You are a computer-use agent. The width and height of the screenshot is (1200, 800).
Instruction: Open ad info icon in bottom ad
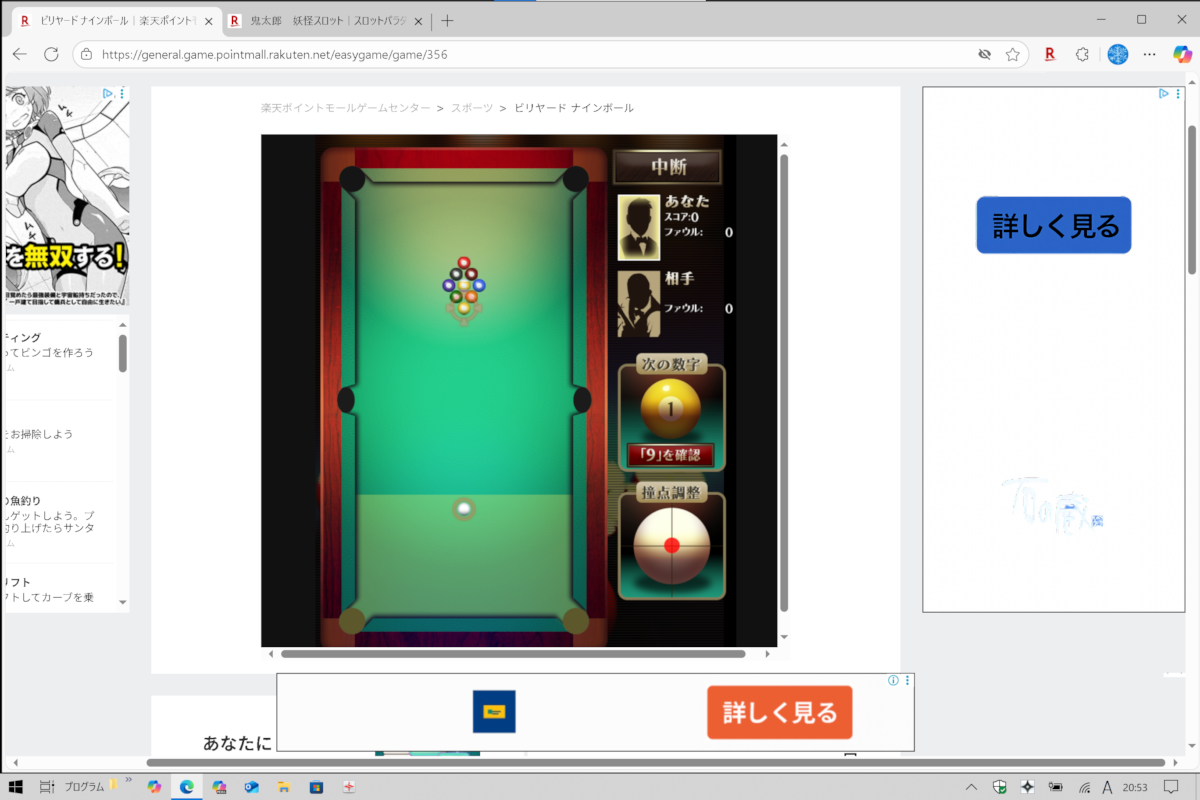tap(893, 681)
